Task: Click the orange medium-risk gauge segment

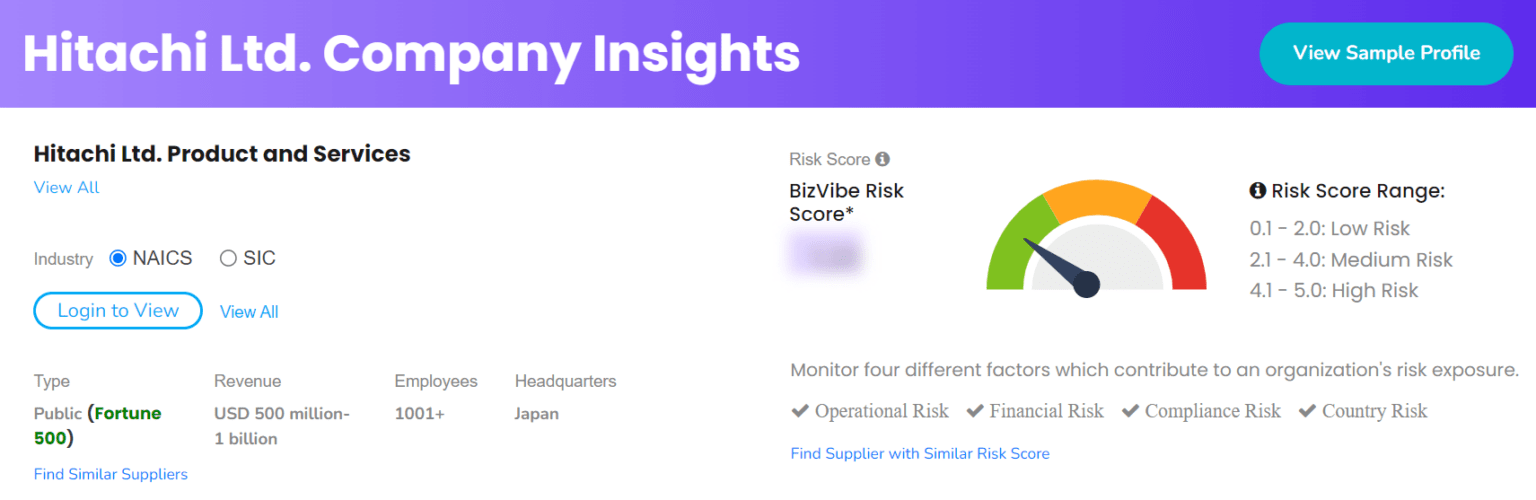Action: coord(1097,199)
